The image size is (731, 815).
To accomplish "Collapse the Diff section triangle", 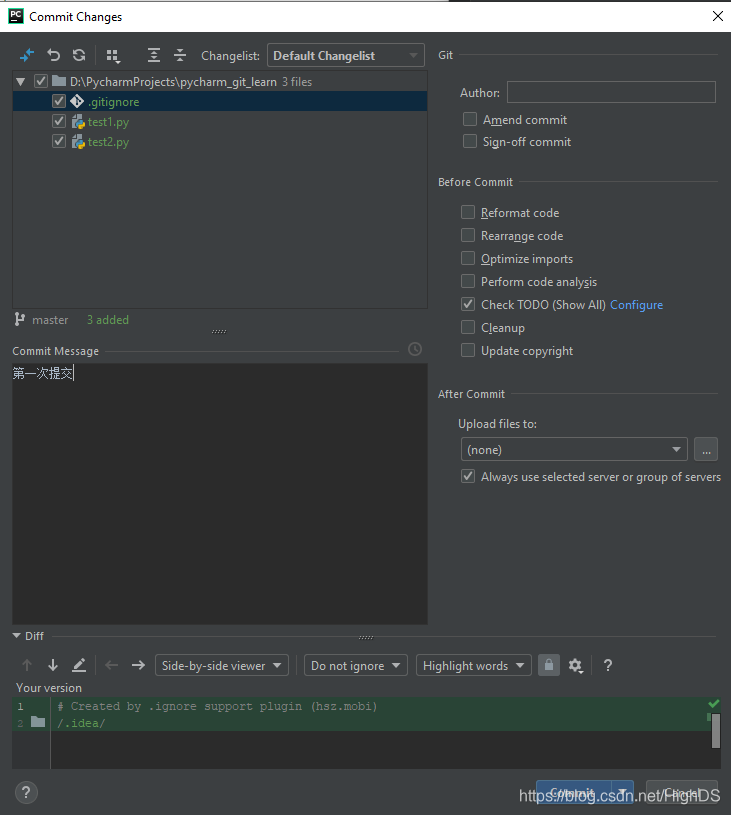I will tap(16, 636).
